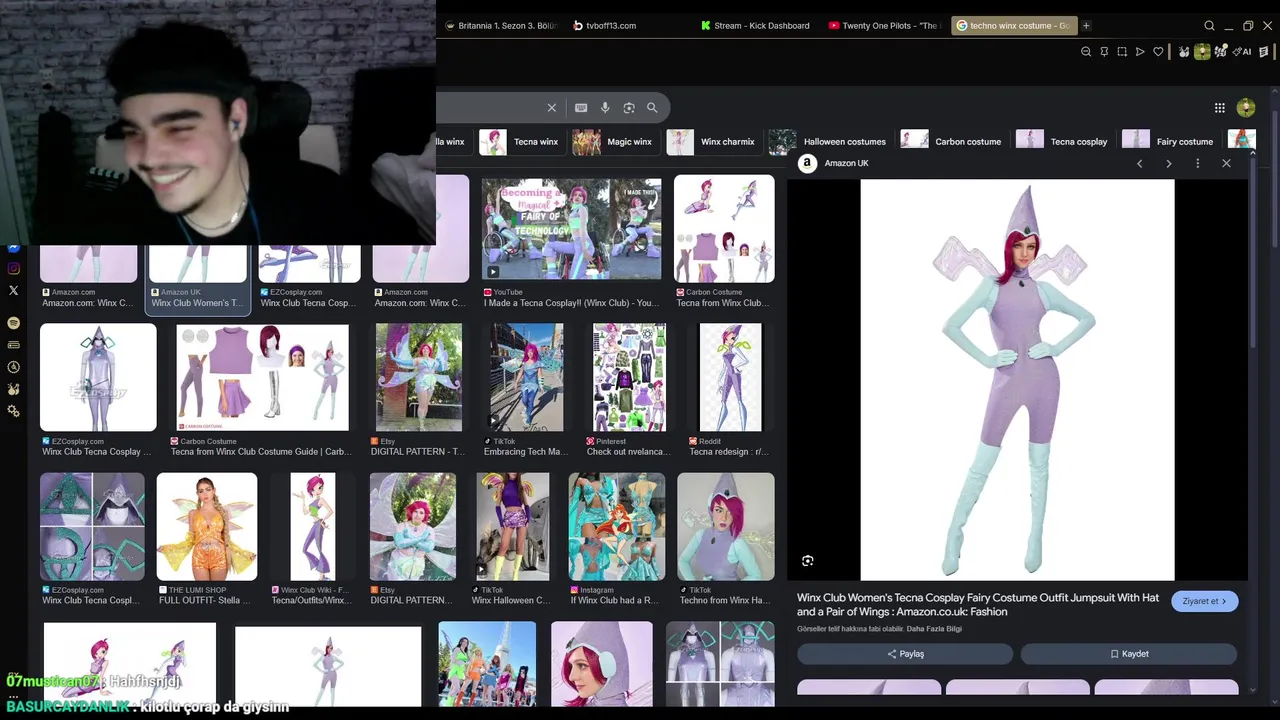Take a snapshot with selection icon
Image resolution: width=1280 pixels, height=720 pixels.
(x=1122, y=52)
